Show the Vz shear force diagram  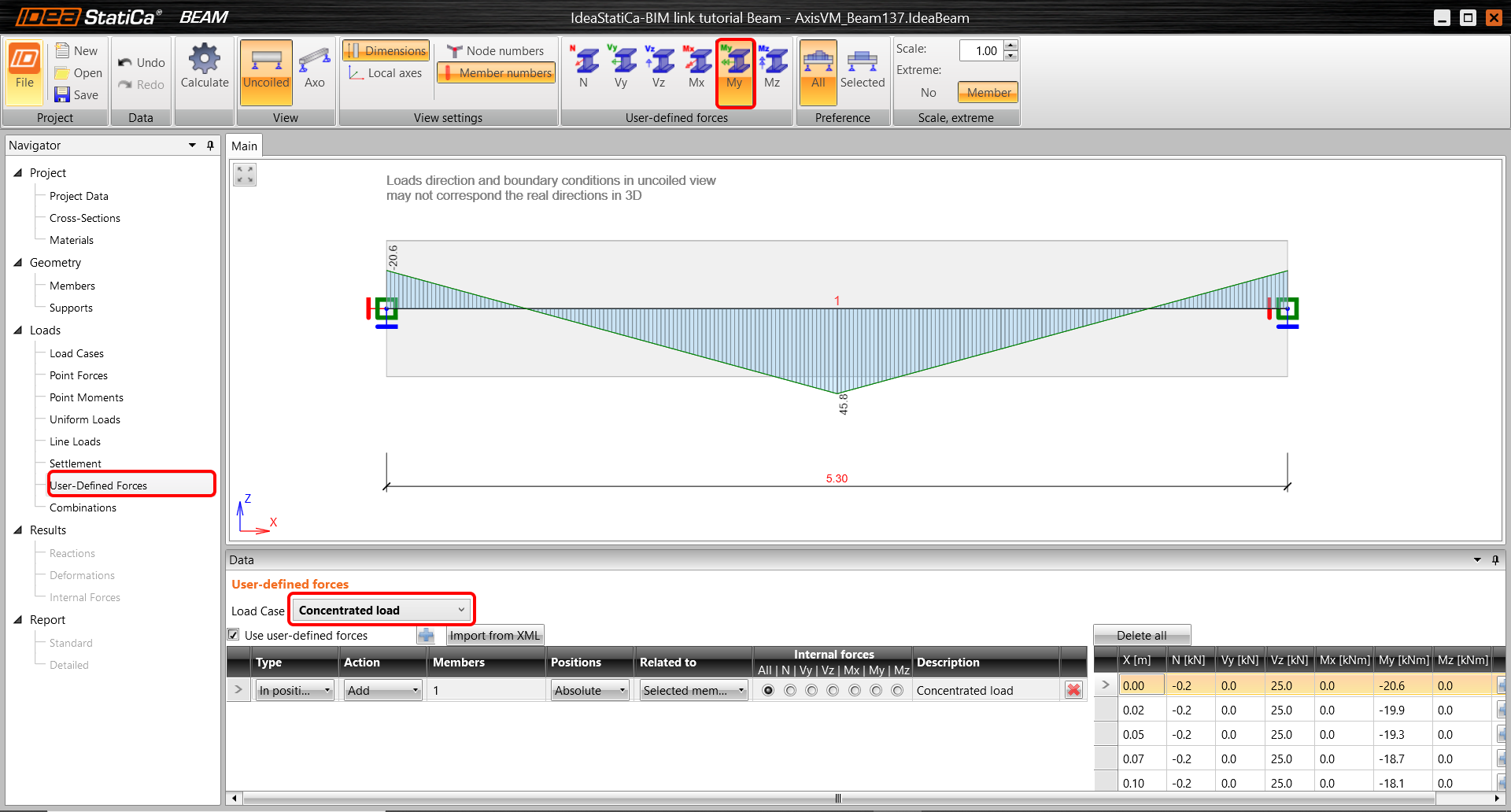tap(659, 61)
